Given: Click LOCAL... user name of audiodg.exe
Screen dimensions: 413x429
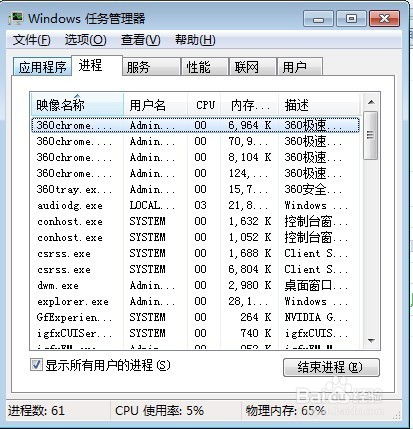Looking at the screenshot, I should [152, 205].
